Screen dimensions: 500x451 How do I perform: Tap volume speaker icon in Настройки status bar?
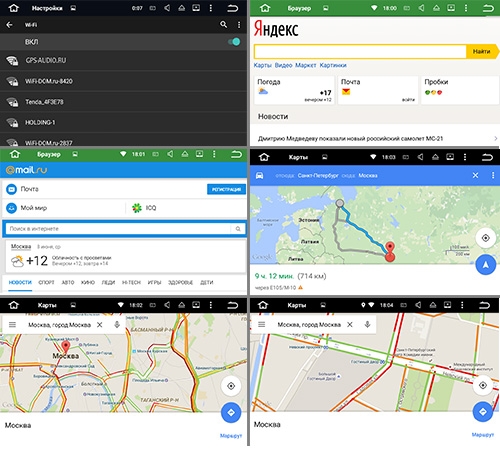pyautogui.click(x=167, y=8)
